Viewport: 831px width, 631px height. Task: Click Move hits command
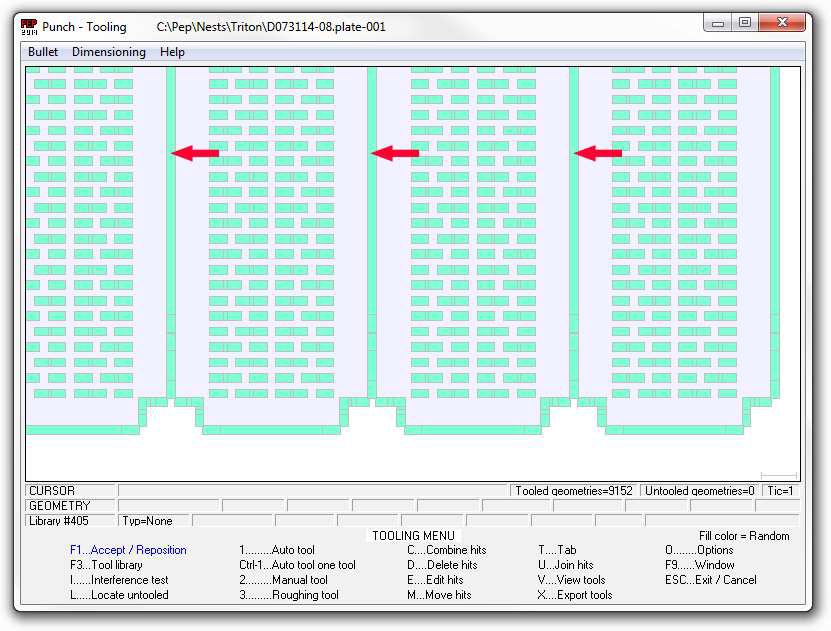tap(437, 595)
